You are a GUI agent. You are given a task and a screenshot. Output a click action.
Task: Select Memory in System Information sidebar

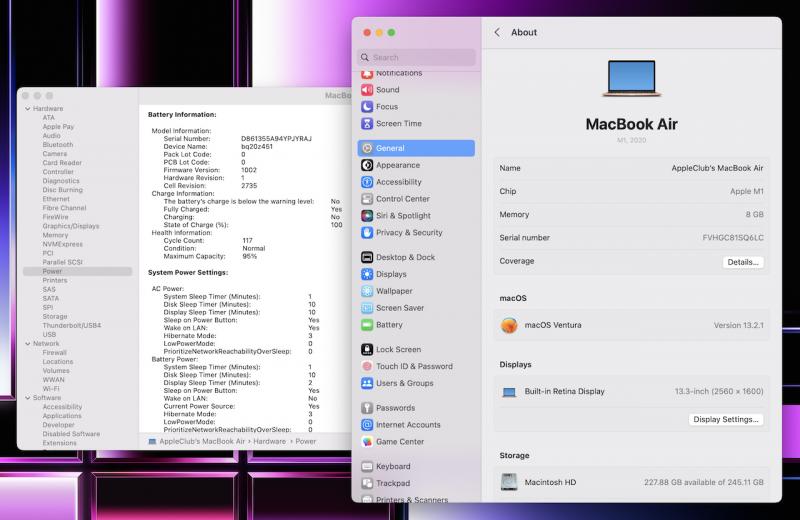coord(55,235)
